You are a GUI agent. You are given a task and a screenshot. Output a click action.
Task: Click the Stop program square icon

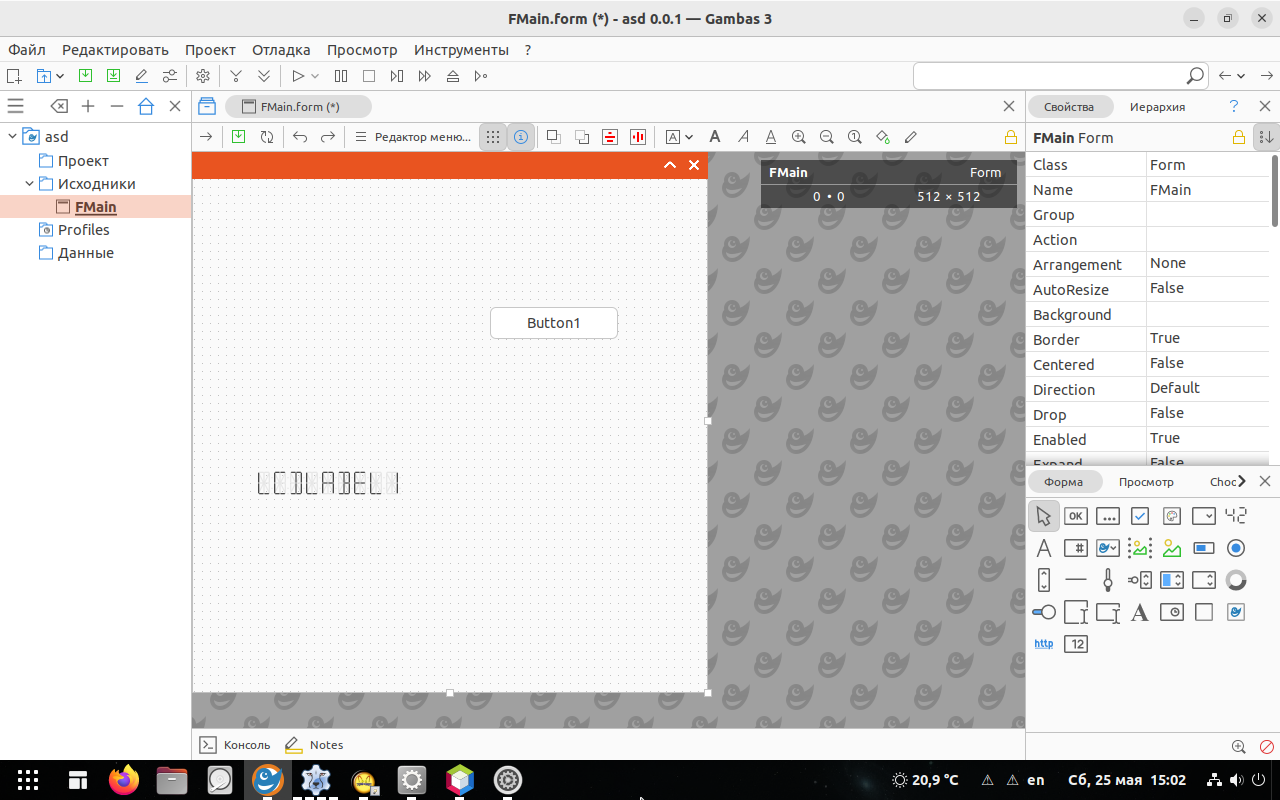(x=369, y=76)
